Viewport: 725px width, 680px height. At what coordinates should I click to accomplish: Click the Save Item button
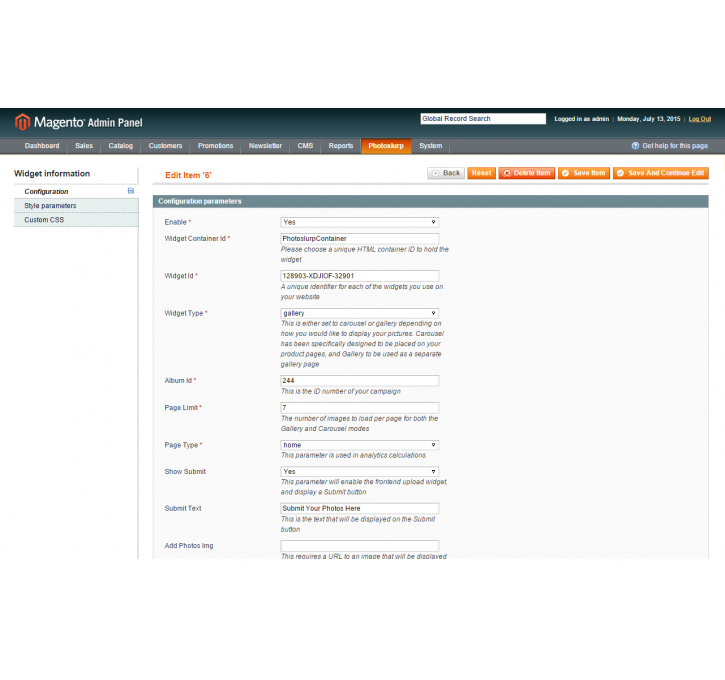pos(584,173)
